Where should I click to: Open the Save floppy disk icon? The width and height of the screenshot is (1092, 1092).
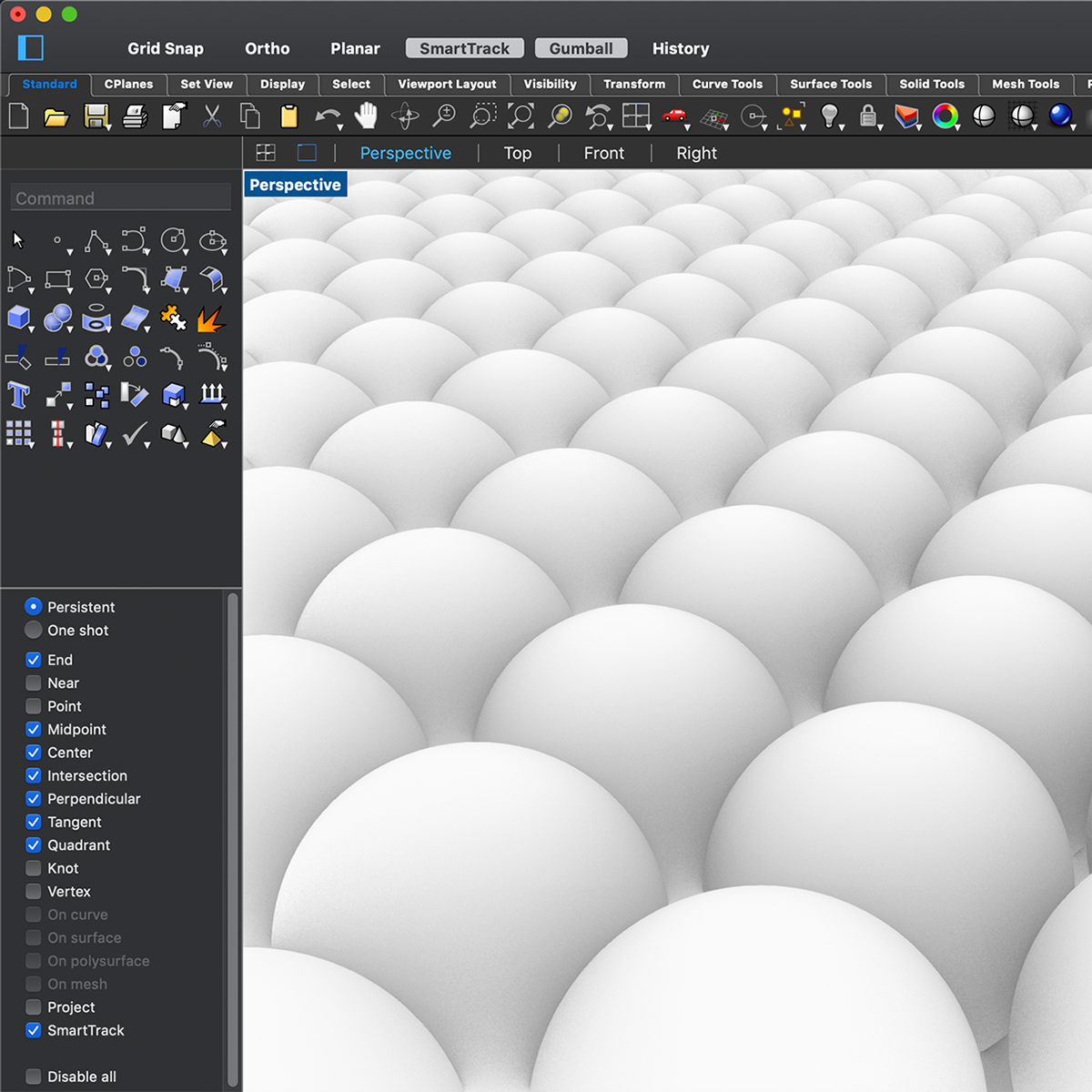click(x=96, y=116)
